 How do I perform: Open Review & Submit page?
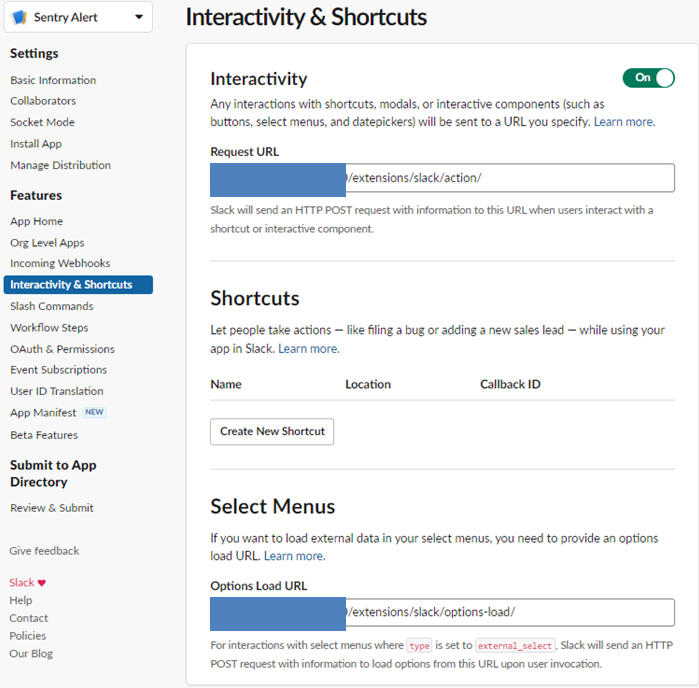(x=52, y=508)
